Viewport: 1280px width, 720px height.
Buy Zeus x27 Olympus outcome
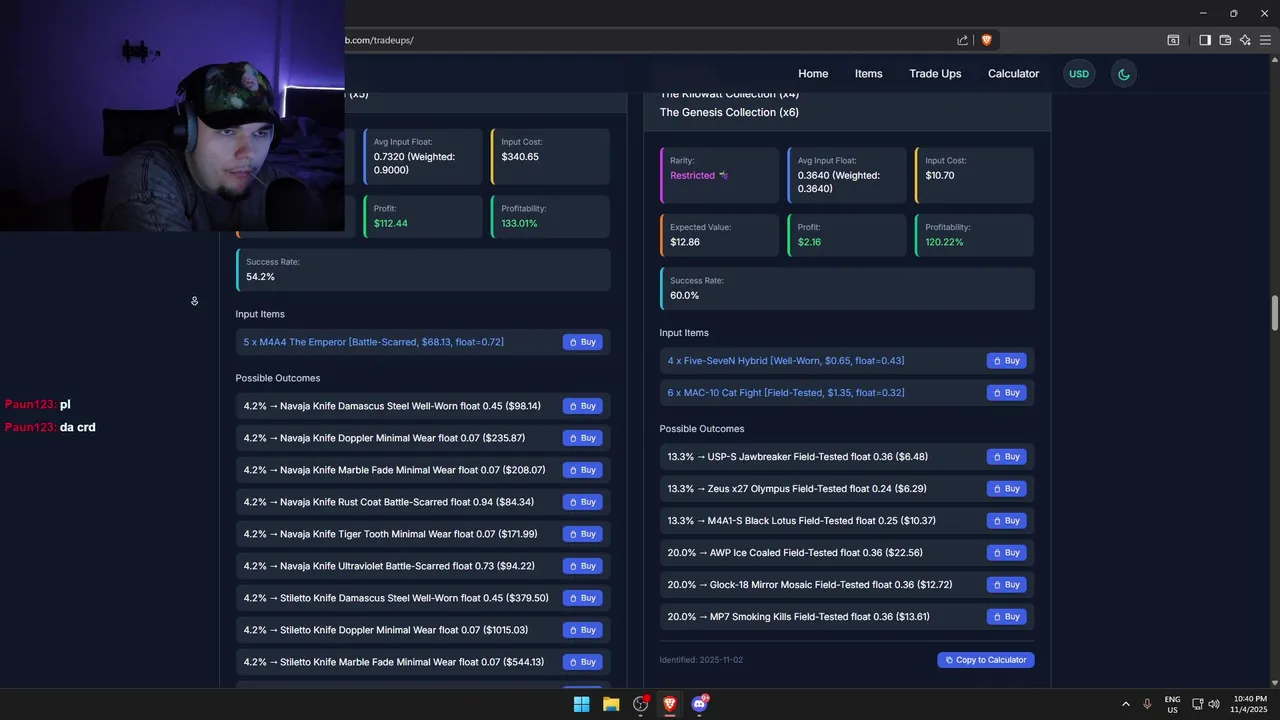[x=1007, y=489]
